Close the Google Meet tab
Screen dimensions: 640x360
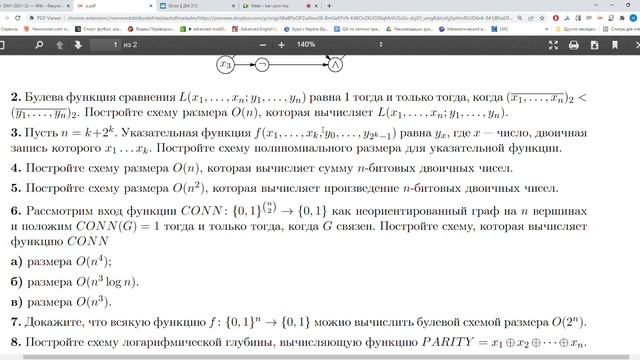(316, 6)
